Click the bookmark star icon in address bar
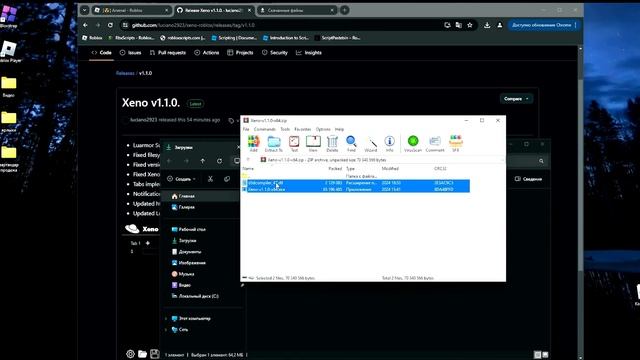 pos(470,25)
